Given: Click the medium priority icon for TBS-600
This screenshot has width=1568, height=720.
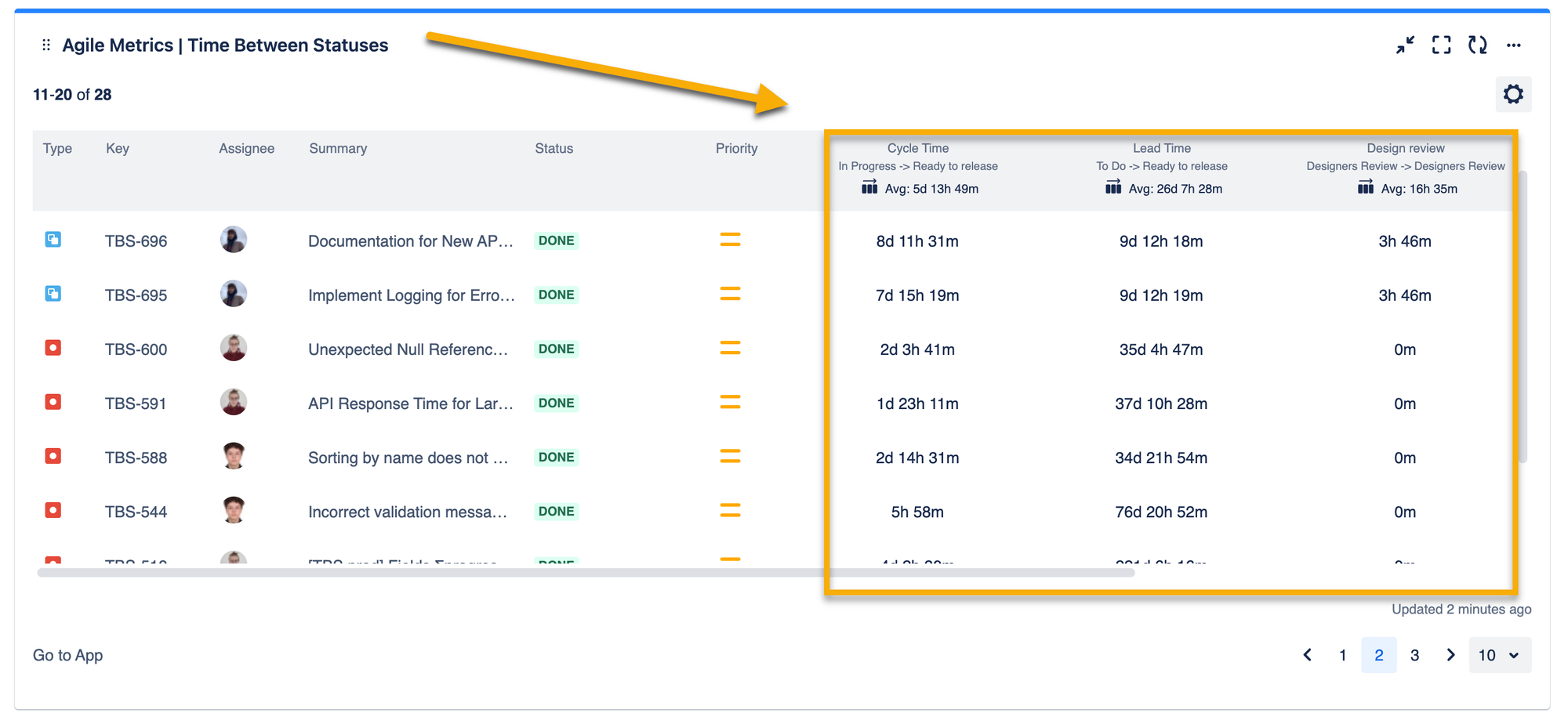Looking at the screenshot, I should click(x=730, y=348).
